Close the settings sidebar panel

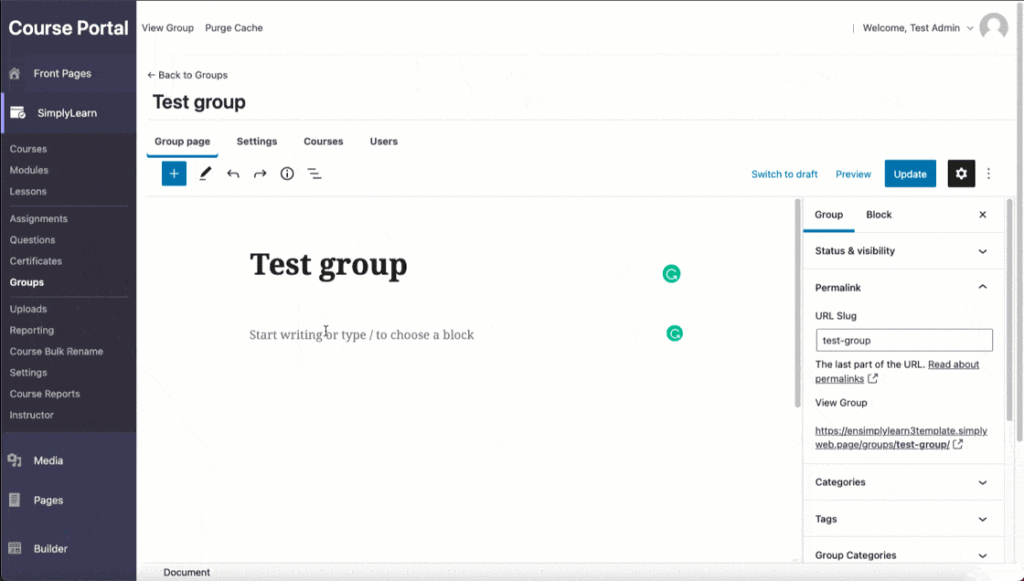[982, 215]
